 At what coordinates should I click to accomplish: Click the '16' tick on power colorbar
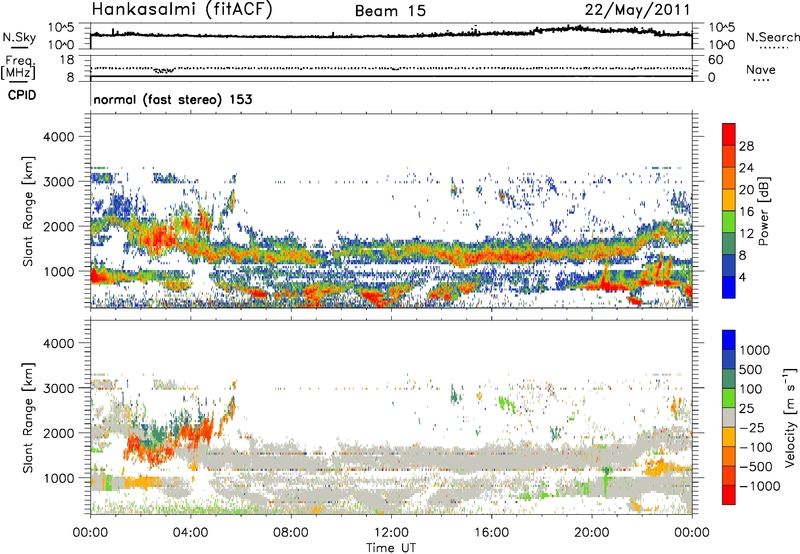(x=746, y=212)
